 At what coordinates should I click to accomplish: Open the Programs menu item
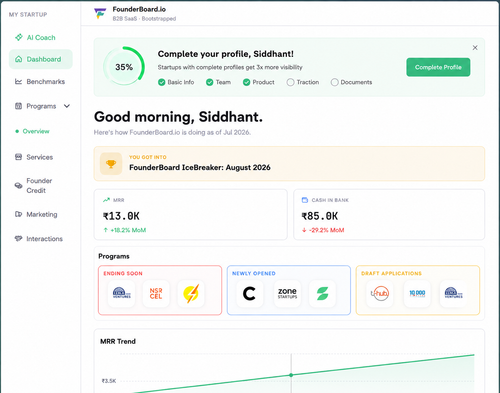coord(41,106)
